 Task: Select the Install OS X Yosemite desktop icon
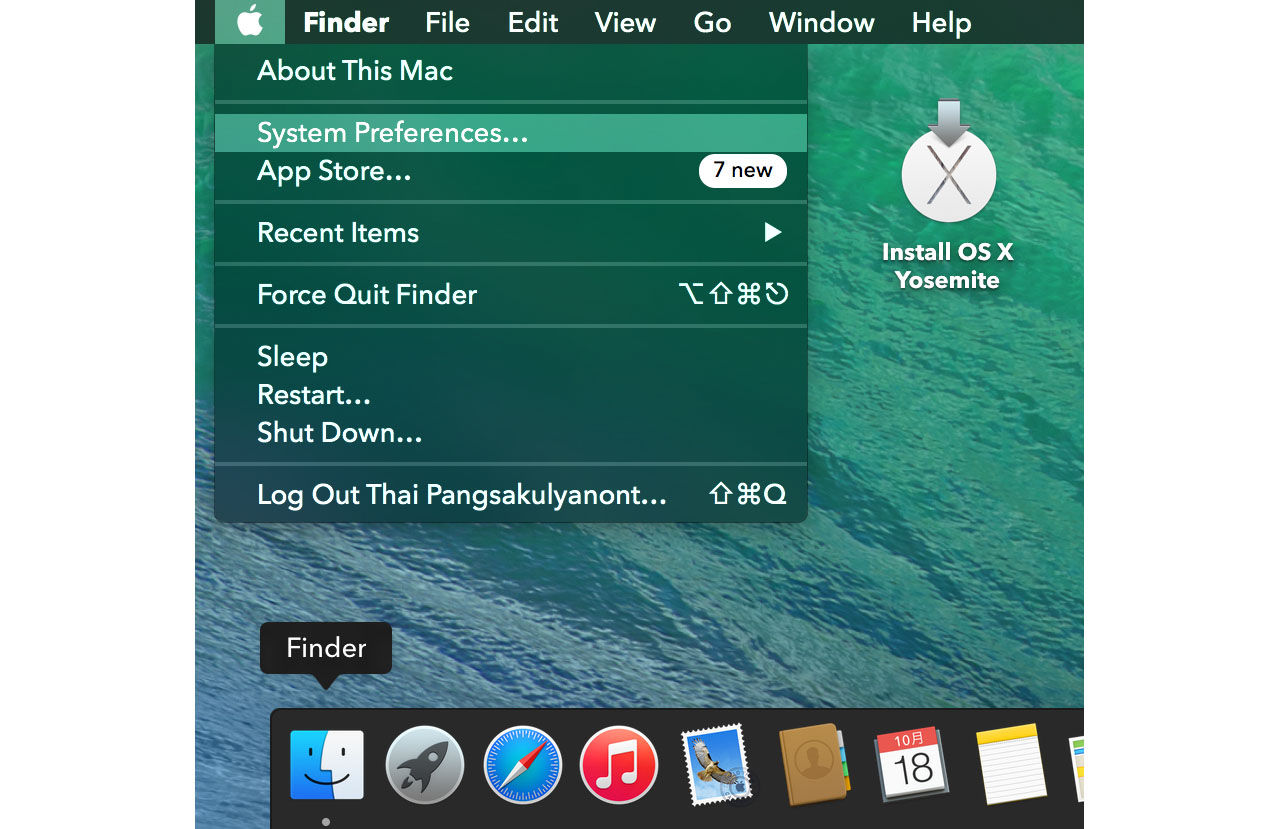point(948,174)
